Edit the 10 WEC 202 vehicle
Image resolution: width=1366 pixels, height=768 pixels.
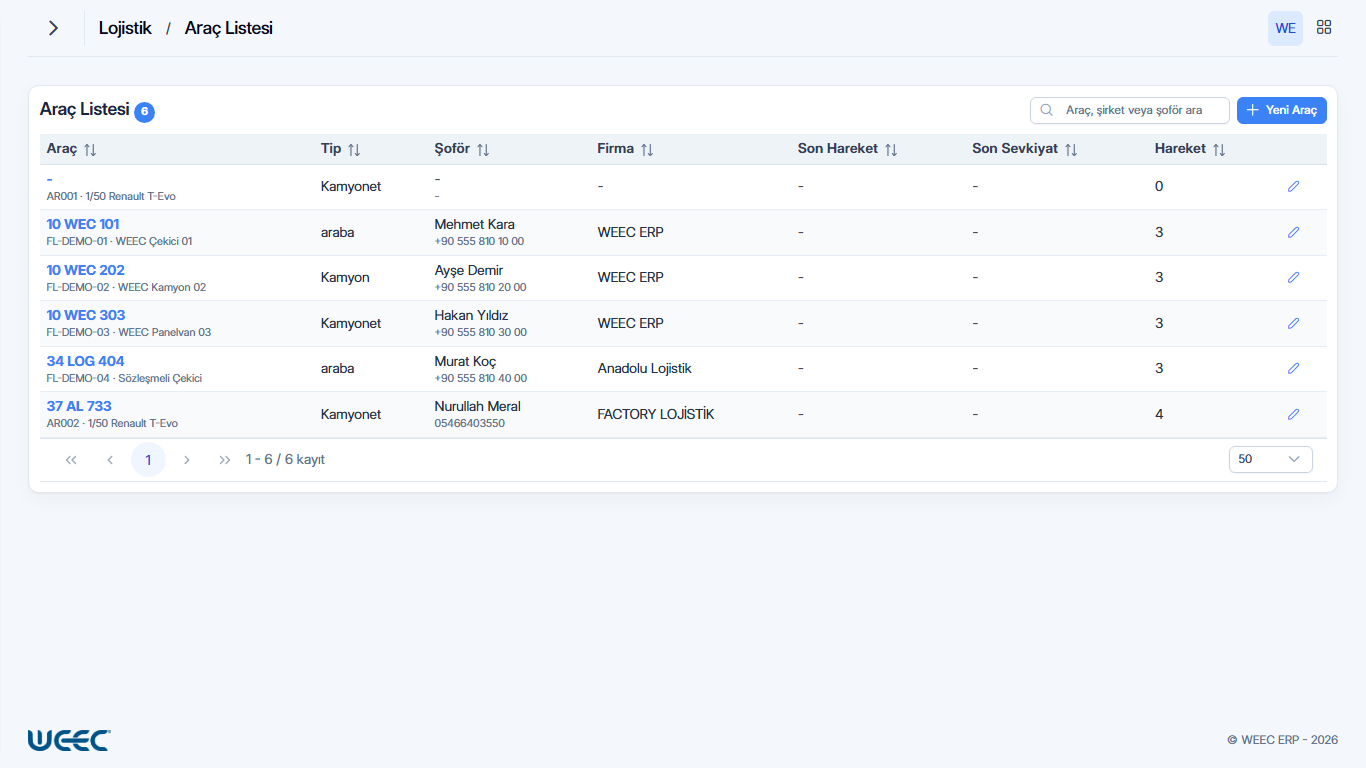point(1293,277)
